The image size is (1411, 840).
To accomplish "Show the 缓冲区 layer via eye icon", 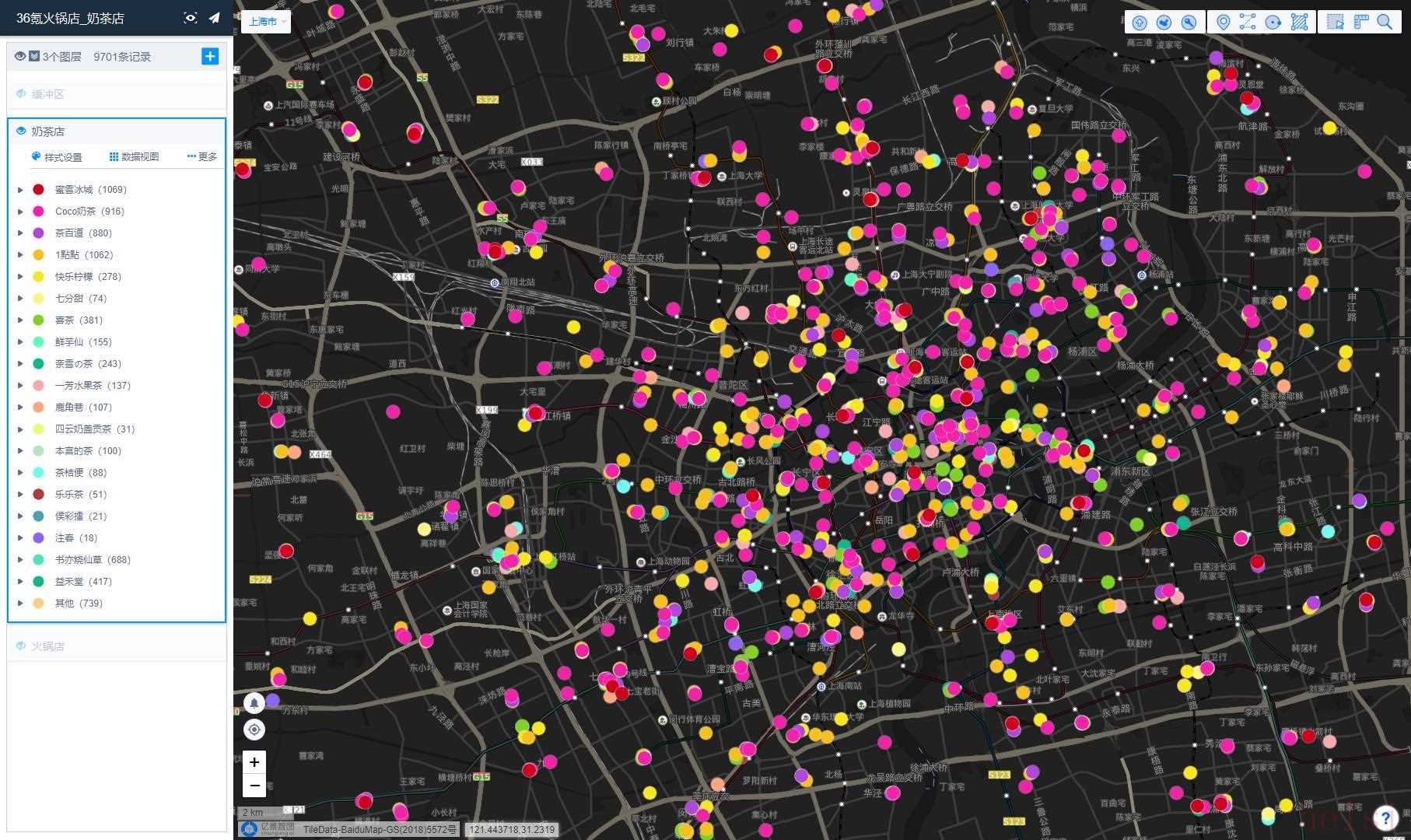I will [21, 94].
